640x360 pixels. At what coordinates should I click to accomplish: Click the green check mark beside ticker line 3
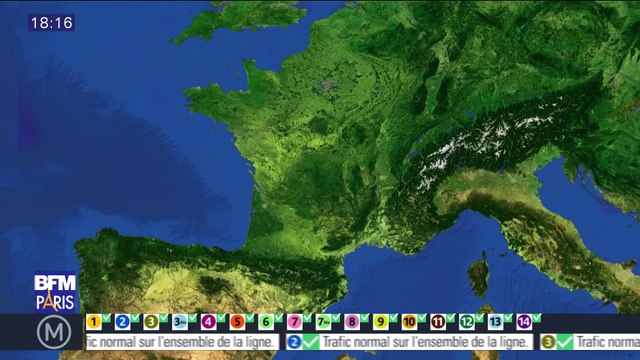click(x=565, y=342)
